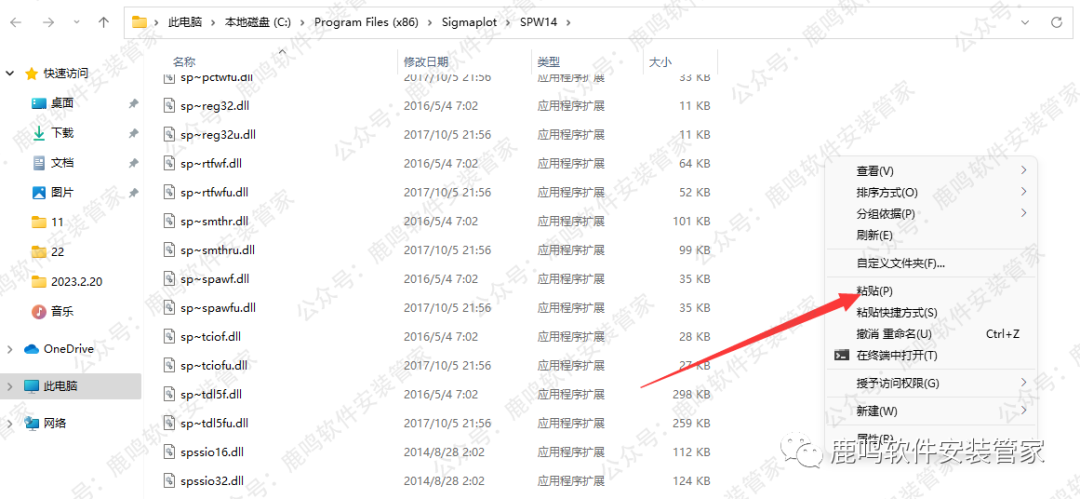Sort files by the Name column header

point(184,62)
